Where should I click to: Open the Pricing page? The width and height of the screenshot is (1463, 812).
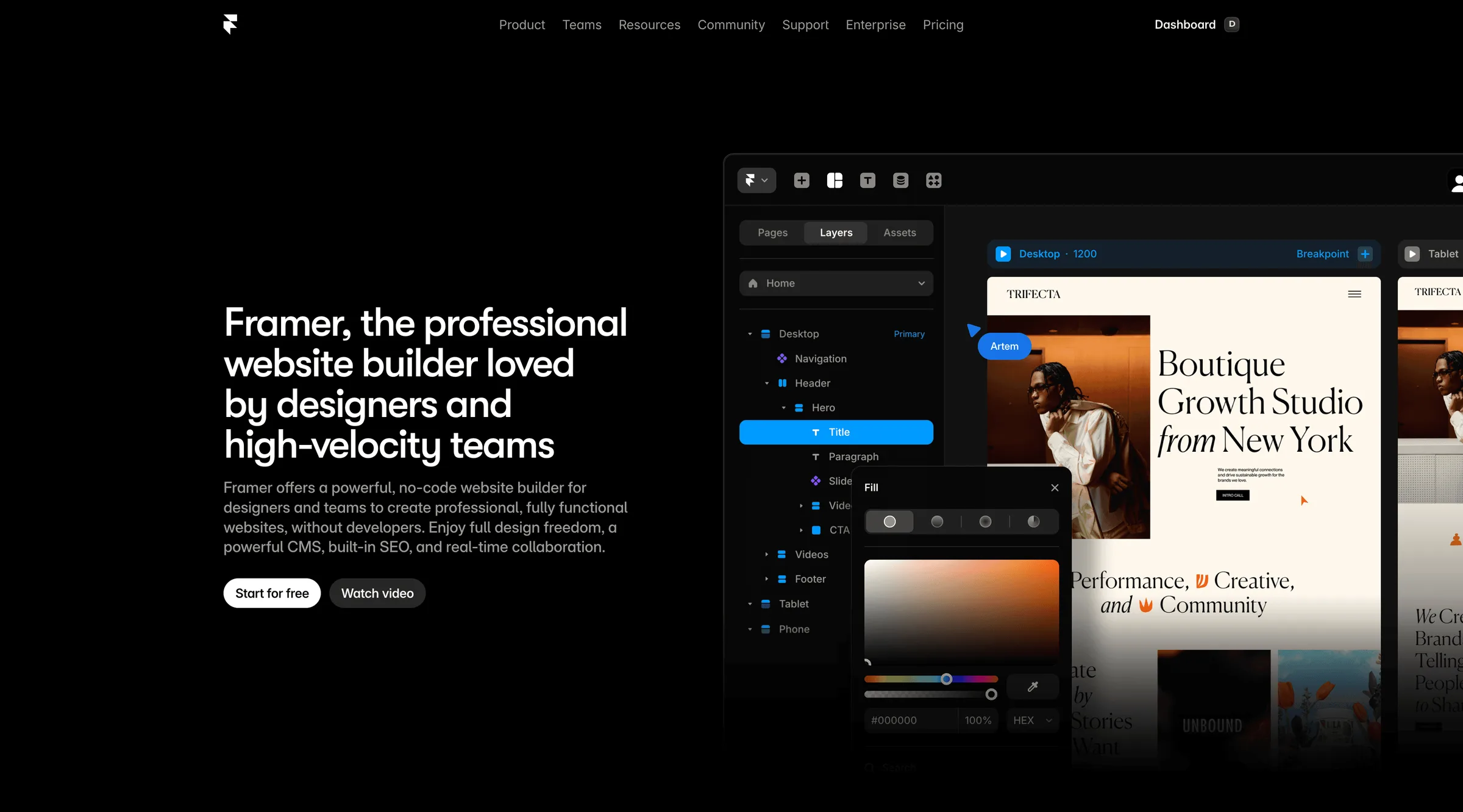(x=943, y=25)
